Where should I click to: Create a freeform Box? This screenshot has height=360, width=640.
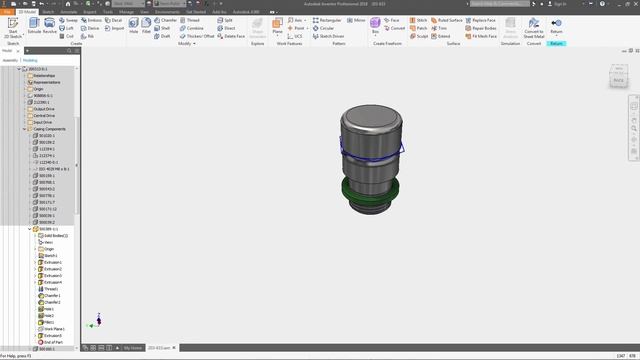click(x=375, y=24)
